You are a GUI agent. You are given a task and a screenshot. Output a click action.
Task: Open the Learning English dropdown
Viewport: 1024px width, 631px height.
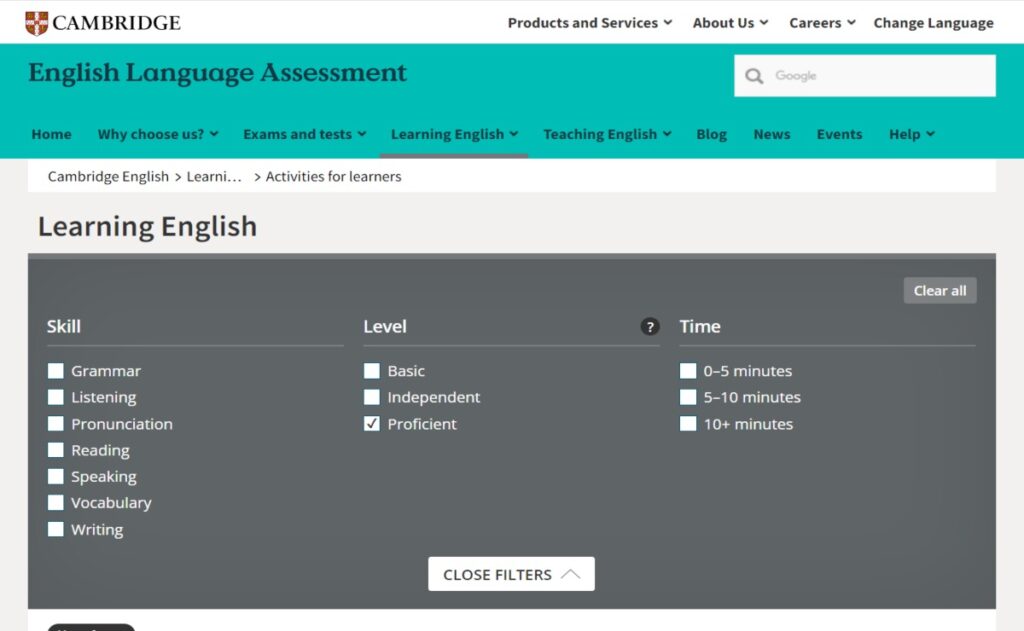tap(455, 134)
